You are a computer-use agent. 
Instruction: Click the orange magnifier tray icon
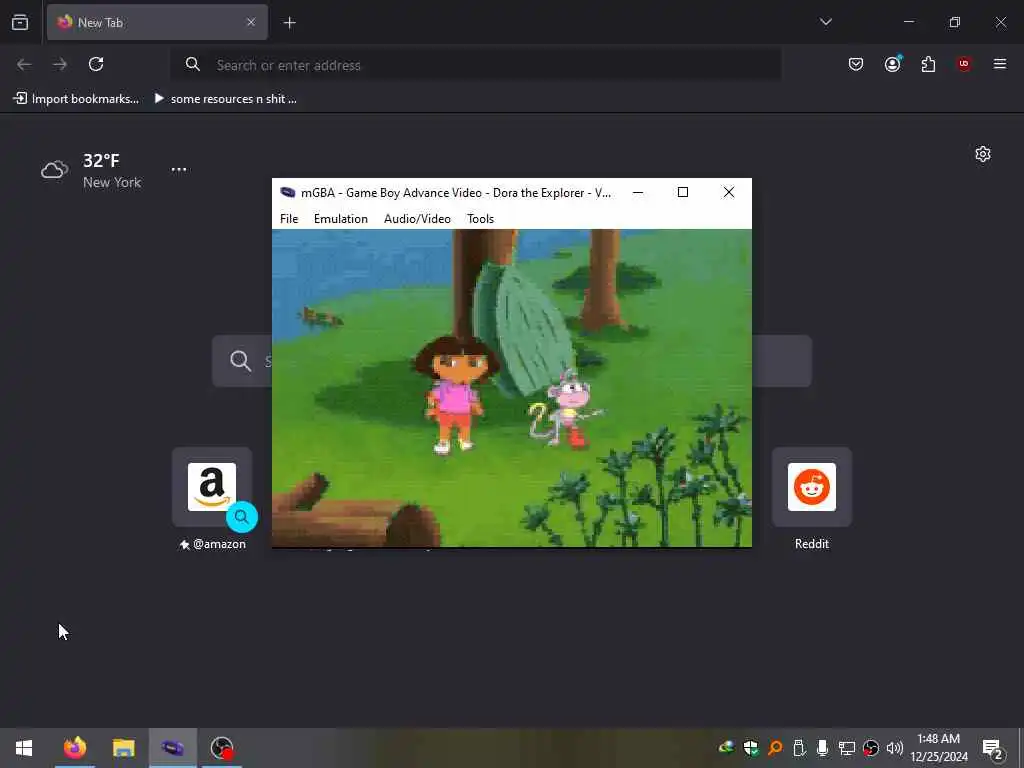775,748
